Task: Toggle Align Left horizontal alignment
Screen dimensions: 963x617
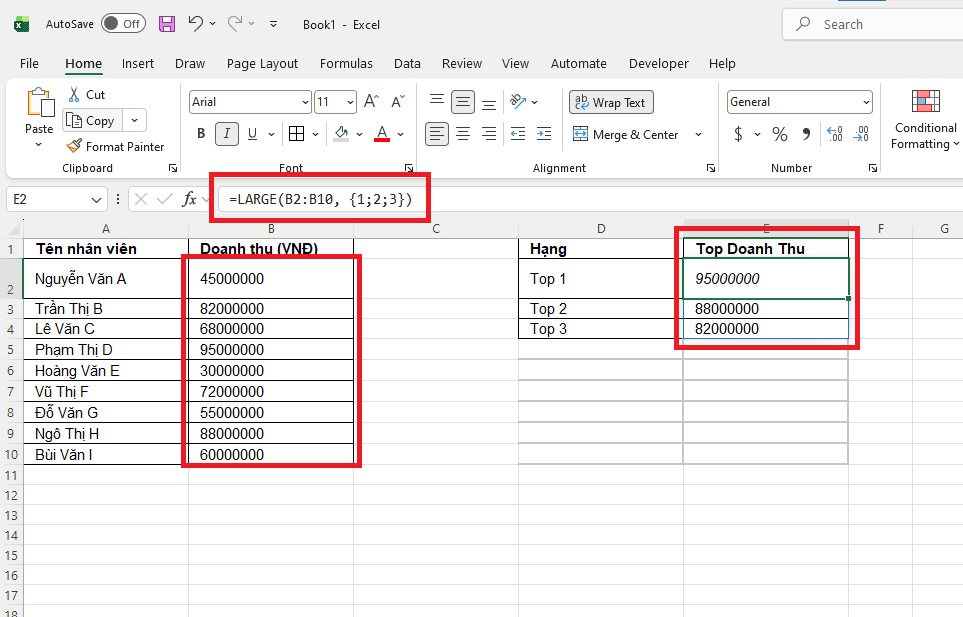Action: coord(437,134)
